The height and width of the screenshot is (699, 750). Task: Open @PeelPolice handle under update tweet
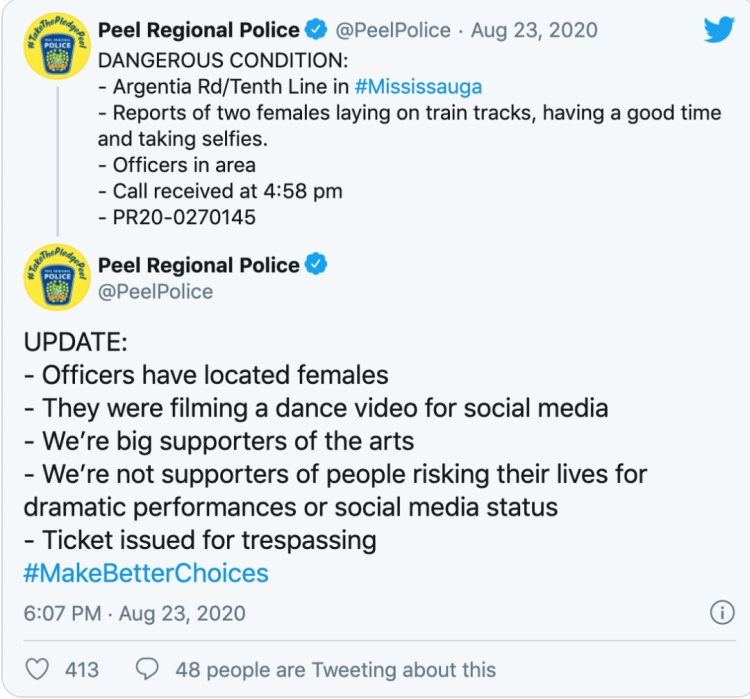coord(155,291)
